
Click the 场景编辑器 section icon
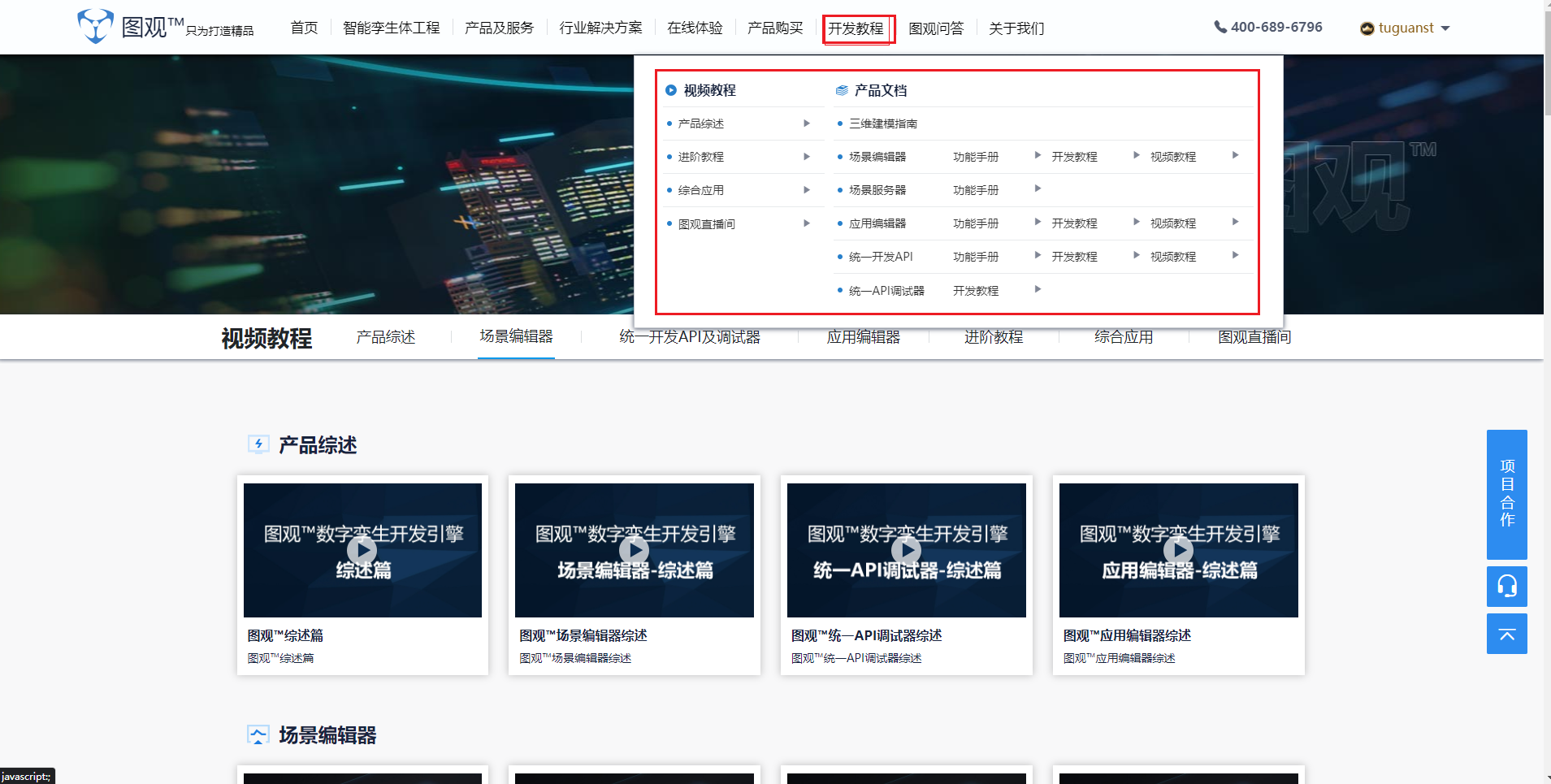pyautogui.click(x=258, y=734)
